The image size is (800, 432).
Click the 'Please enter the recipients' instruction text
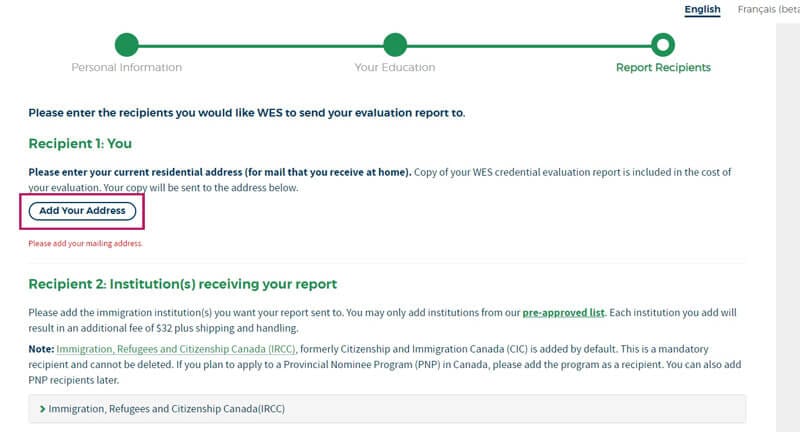tap(246, 113)
